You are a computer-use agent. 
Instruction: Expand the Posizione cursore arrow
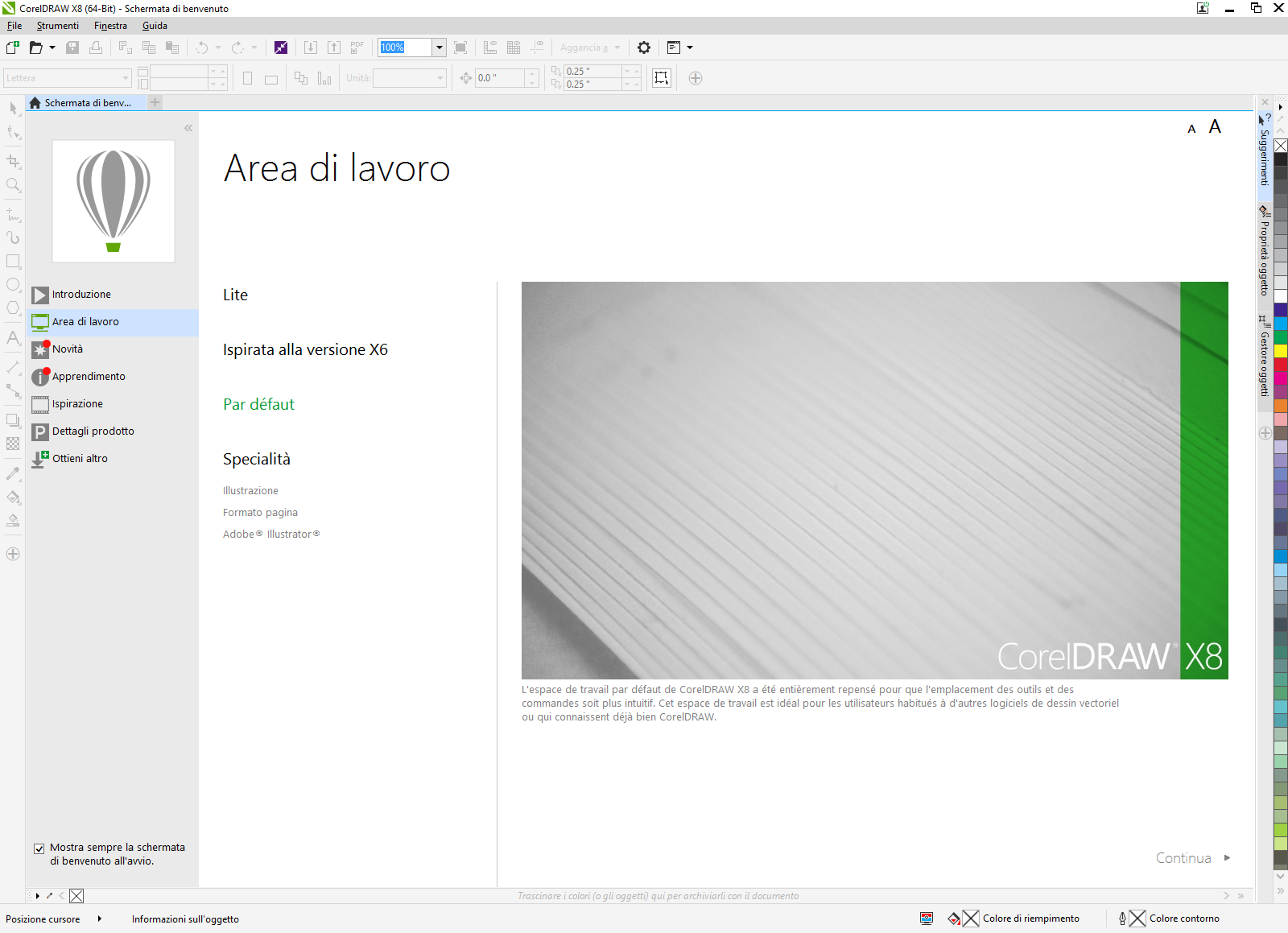click(x=99, y=919)
